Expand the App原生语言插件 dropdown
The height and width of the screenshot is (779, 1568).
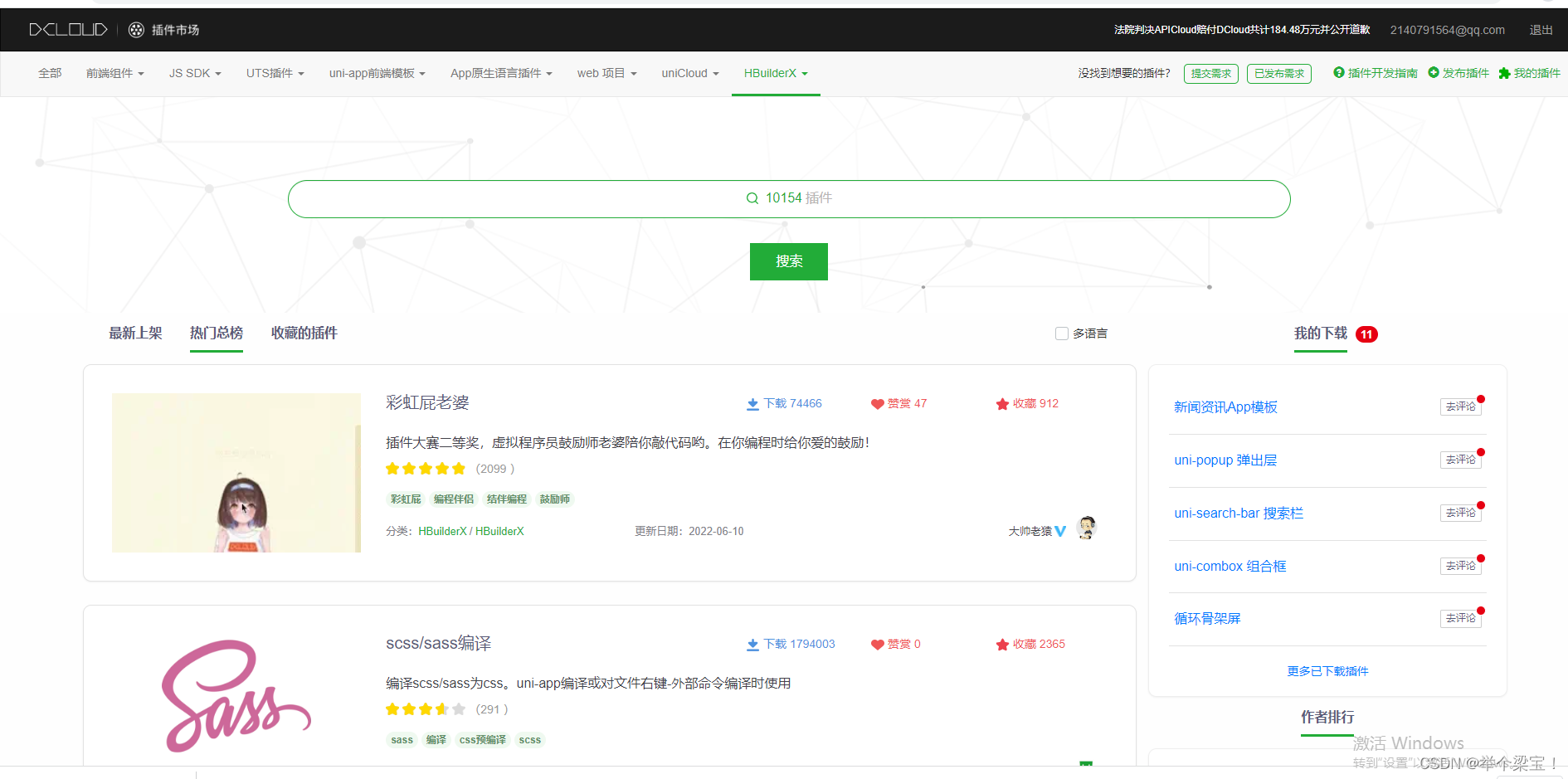click(501, 73)
